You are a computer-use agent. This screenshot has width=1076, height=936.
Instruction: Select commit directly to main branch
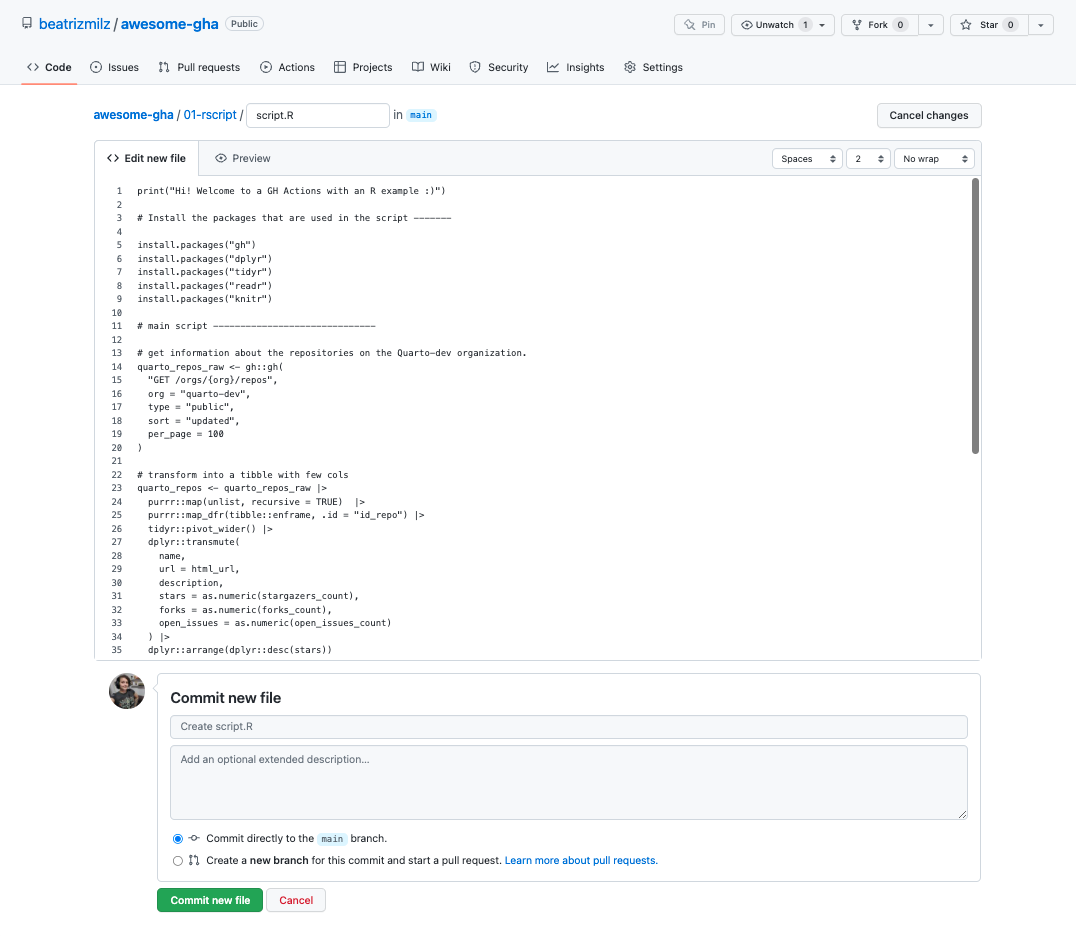tap(178, 839)
